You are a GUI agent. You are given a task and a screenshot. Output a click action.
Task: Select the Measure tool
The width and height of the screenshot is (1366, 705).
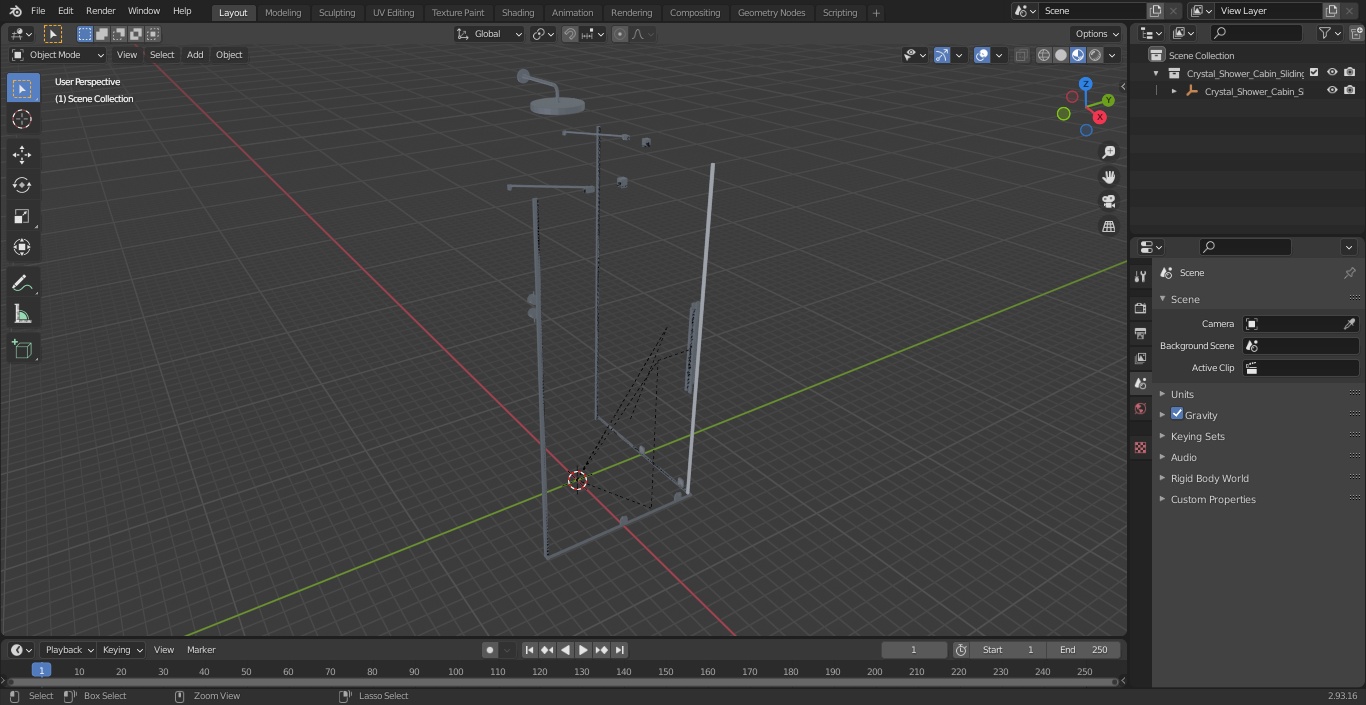pos(22,315)
